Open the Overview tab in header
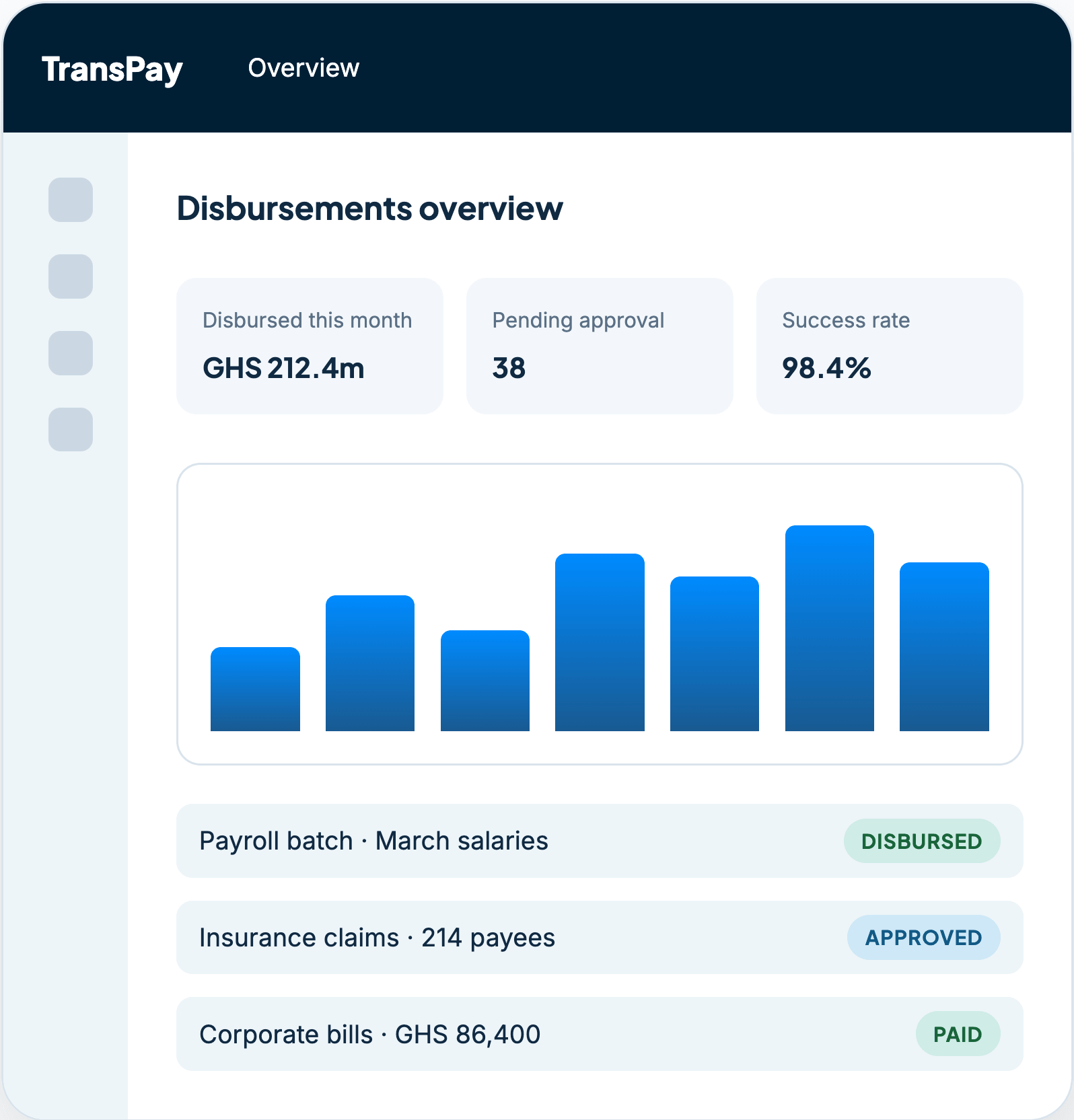 (x=303, y=68)
